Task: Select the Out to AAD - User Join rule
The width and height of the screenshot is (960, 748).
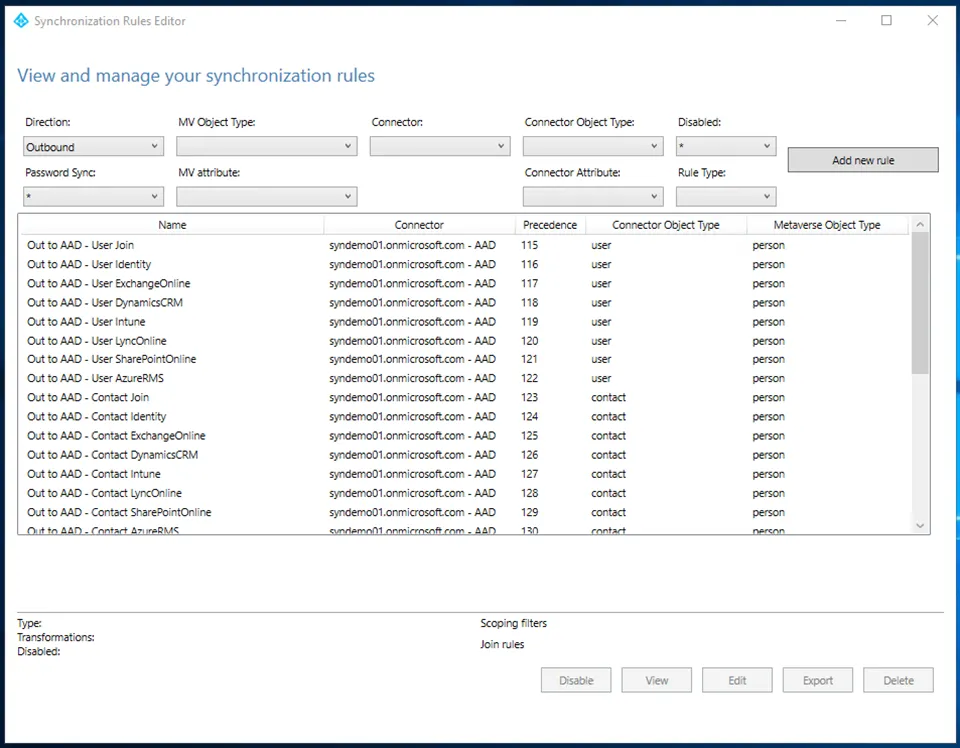Action: pyautogui.click(x=81, y=245)
